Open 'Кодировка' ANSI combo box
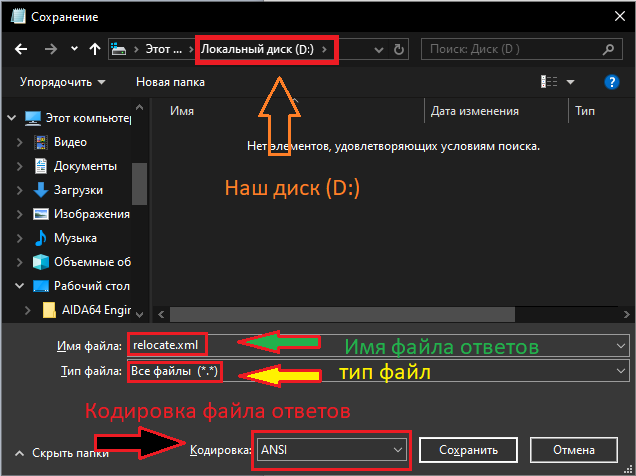 [x=331, y=450]
